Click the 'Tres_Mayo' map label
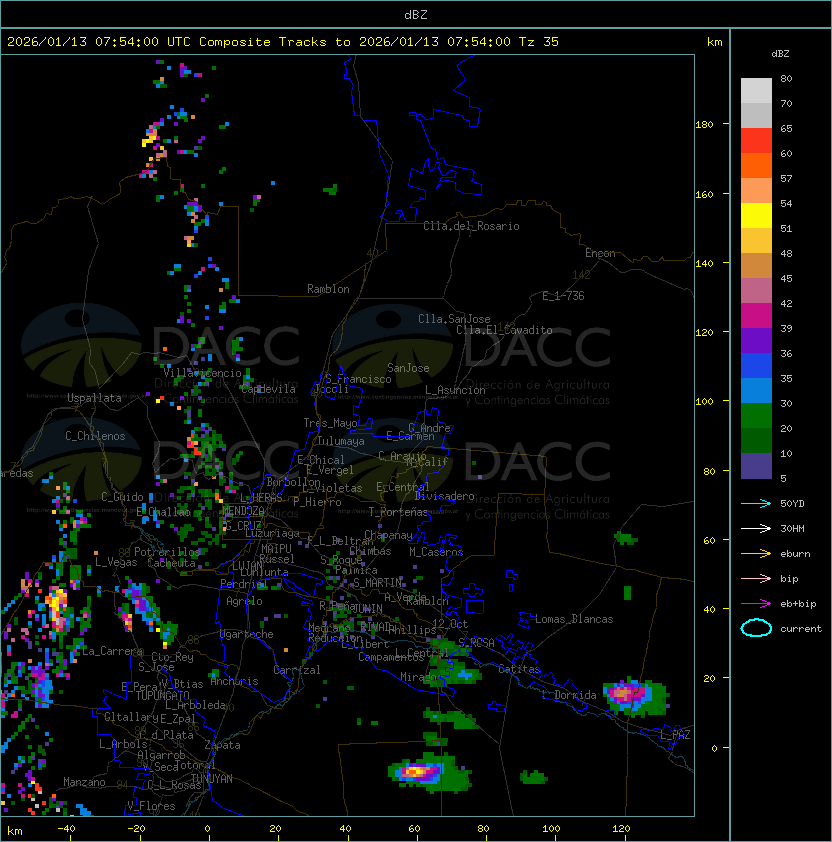This screenshot has width=832, height=842. pyautogui.click(x=330, y=423)
